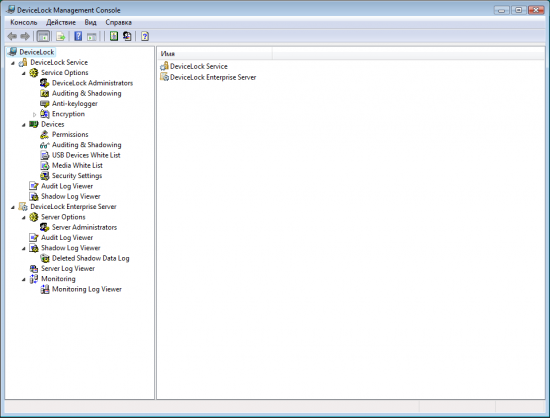Select 'DeviceLock Enterprise Server' text in right pane

tap(213, 77)
